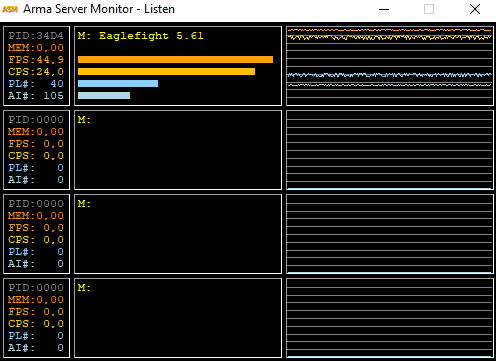Click the disabled maximize button

coord(429,9)
